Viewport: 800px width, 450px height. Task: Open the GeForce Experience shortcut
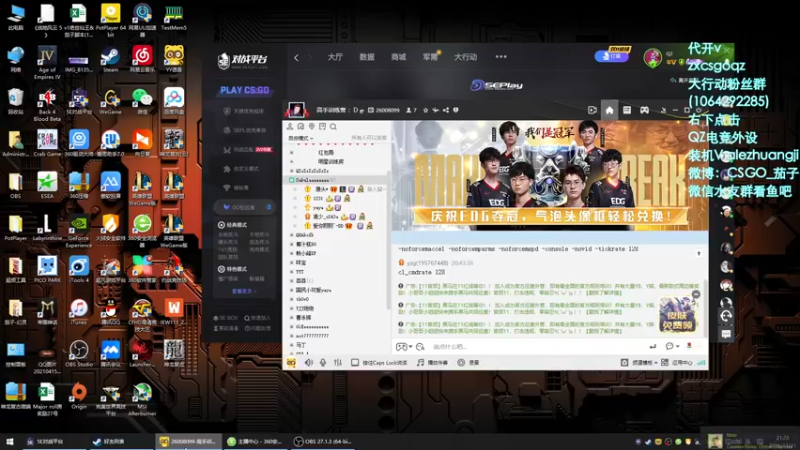tap(79, 232)
